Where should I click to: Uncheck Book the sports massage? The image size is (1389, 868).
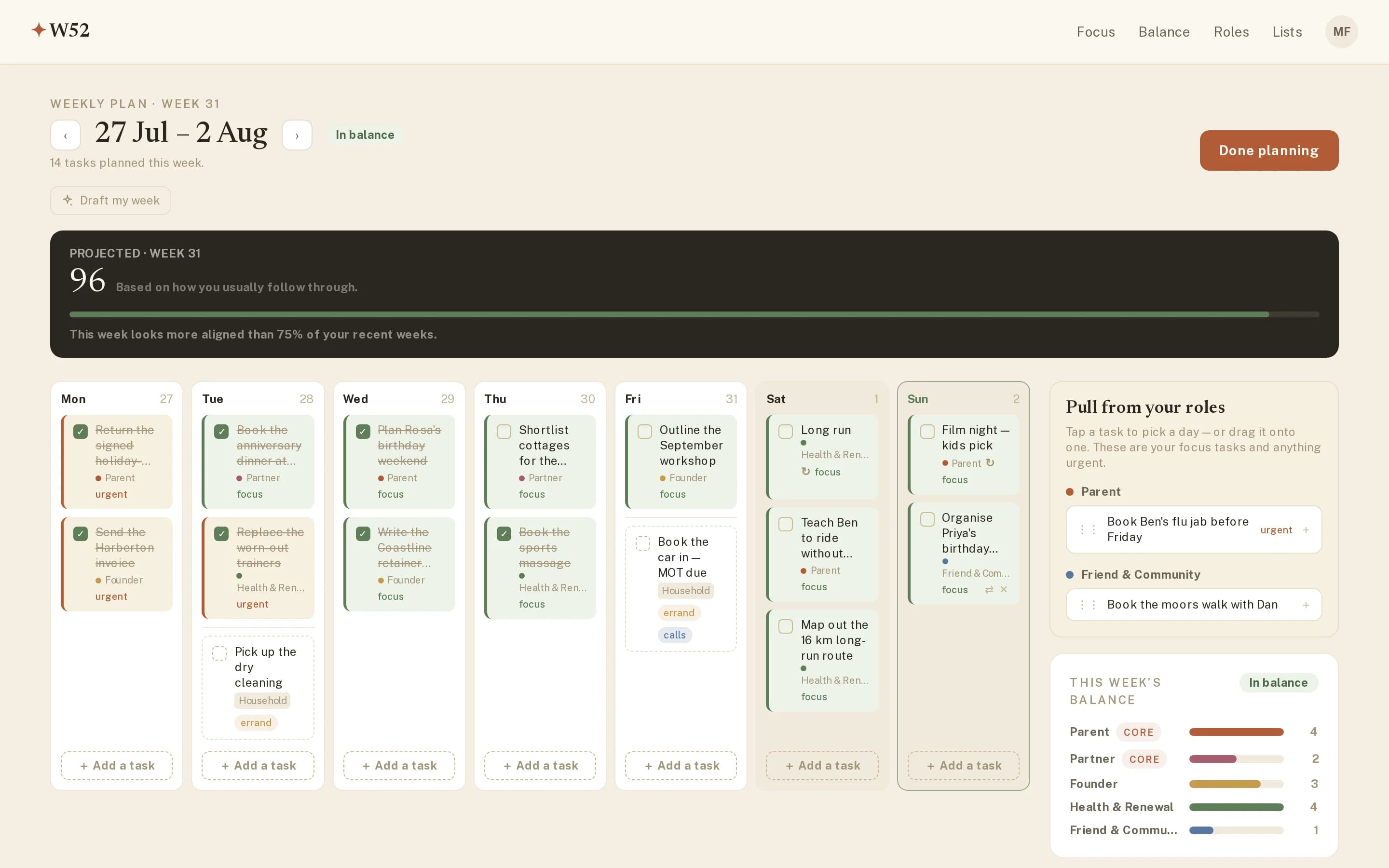point(504,533)
